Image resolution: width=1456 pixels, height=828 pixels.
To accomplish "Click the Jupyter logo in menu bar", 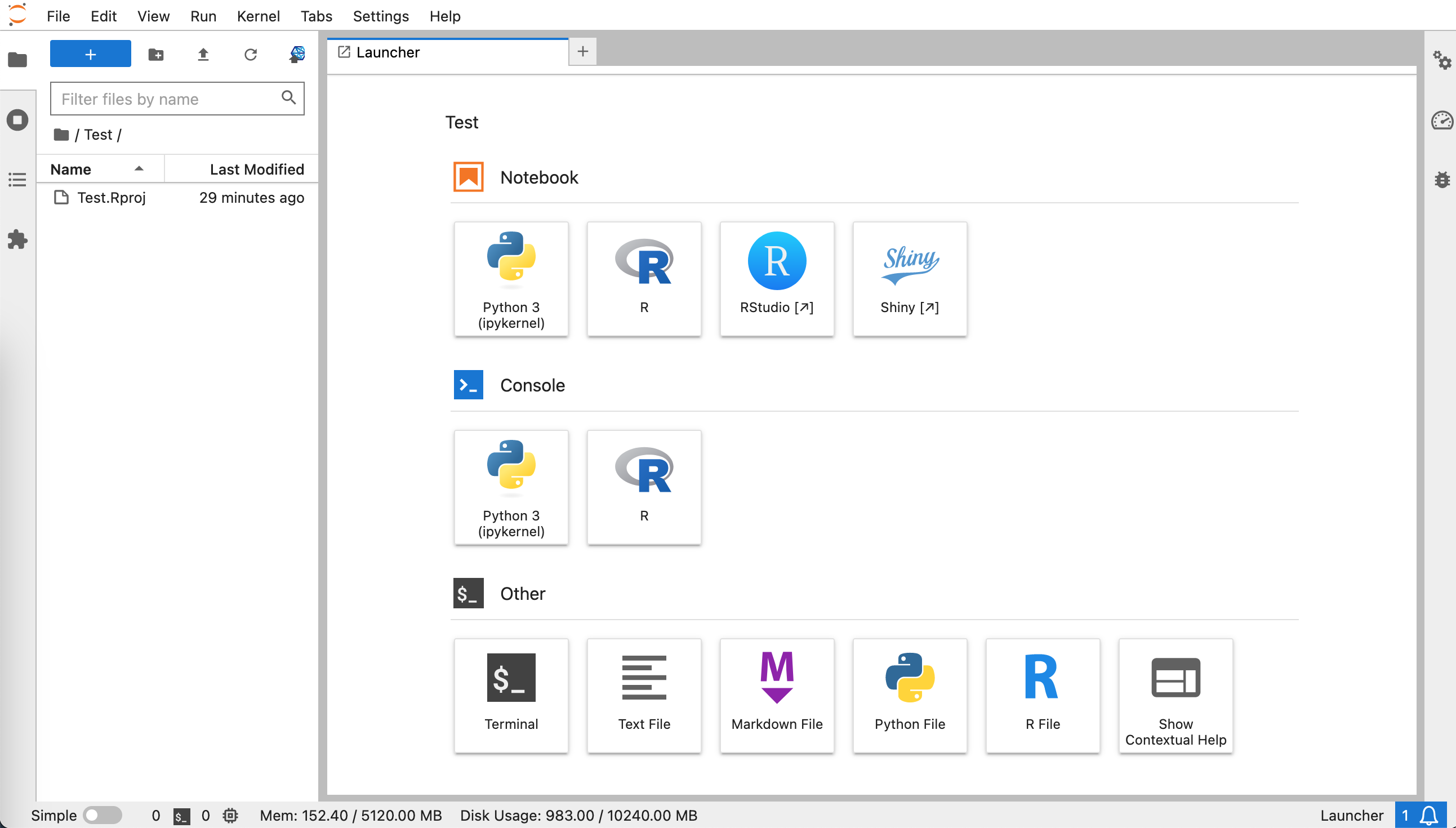I will tap(17, 15).
